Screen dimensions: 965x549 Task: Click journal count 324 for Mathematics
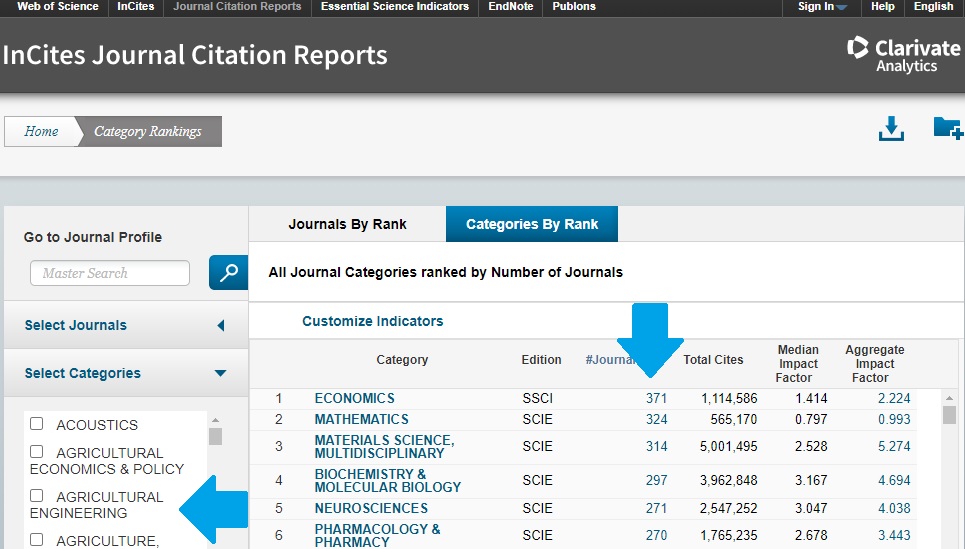(656, 419)
